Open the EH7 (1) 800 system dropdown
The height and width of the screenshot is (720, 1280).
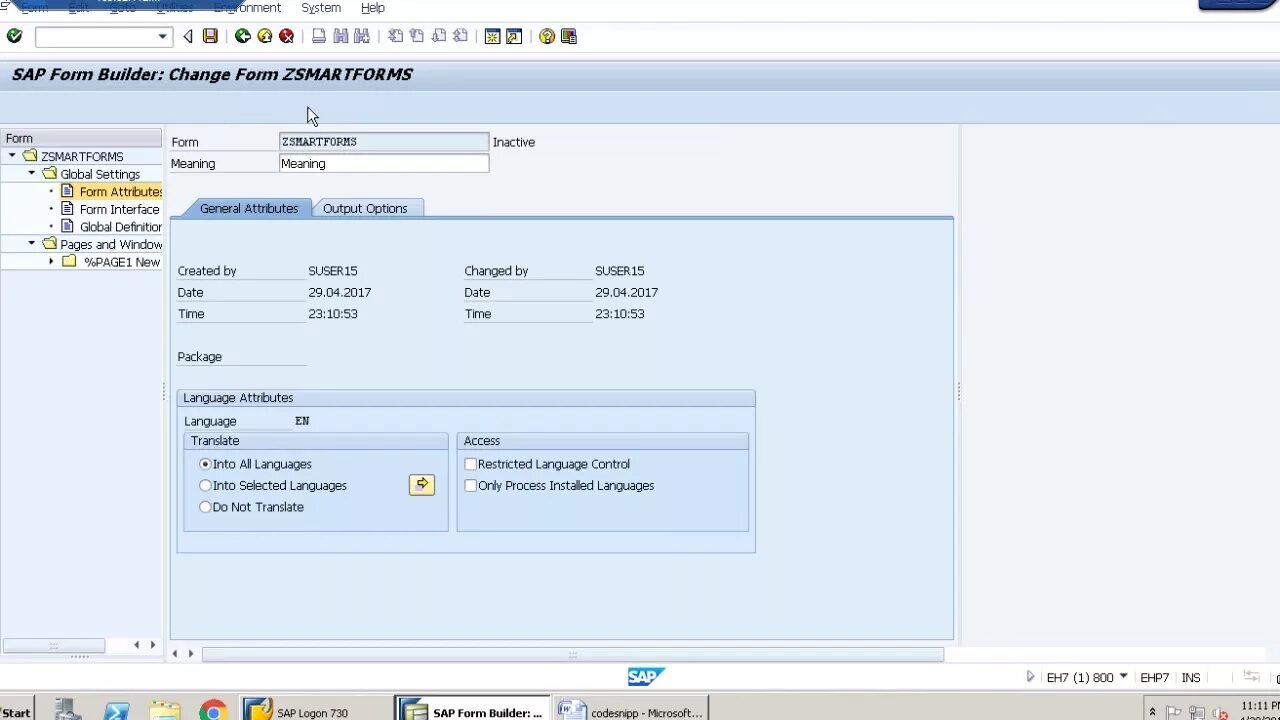pyautogui.click(x=1123, y=677)
